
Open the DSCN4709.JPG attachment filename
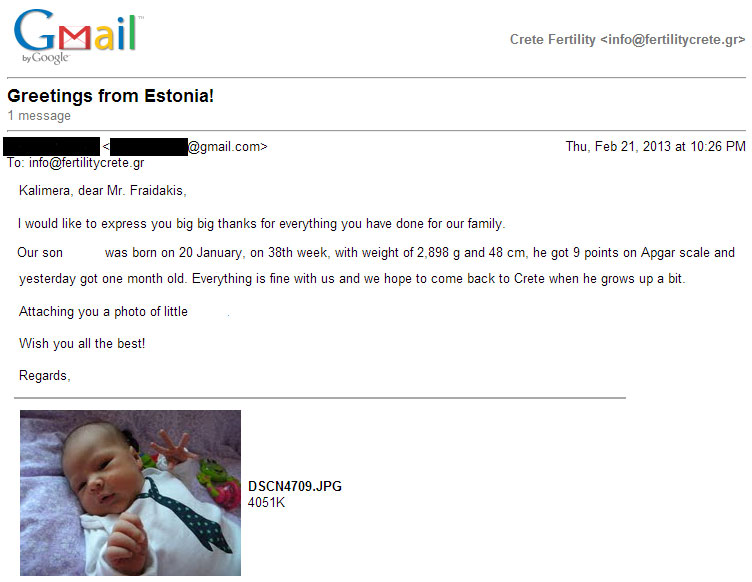(x=295, y=486)
